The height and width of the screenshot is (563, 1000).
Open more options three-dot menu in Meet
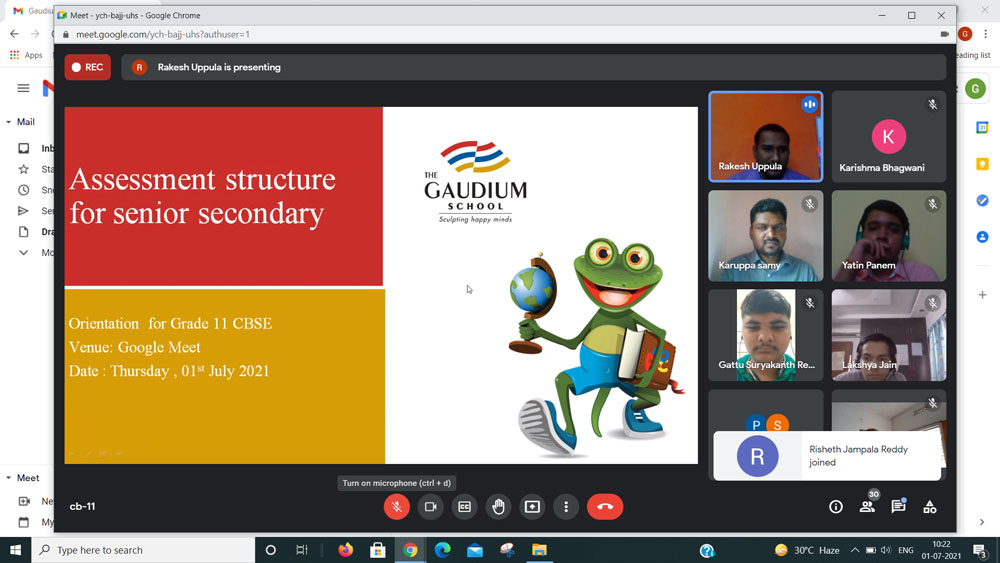point(566,507)
